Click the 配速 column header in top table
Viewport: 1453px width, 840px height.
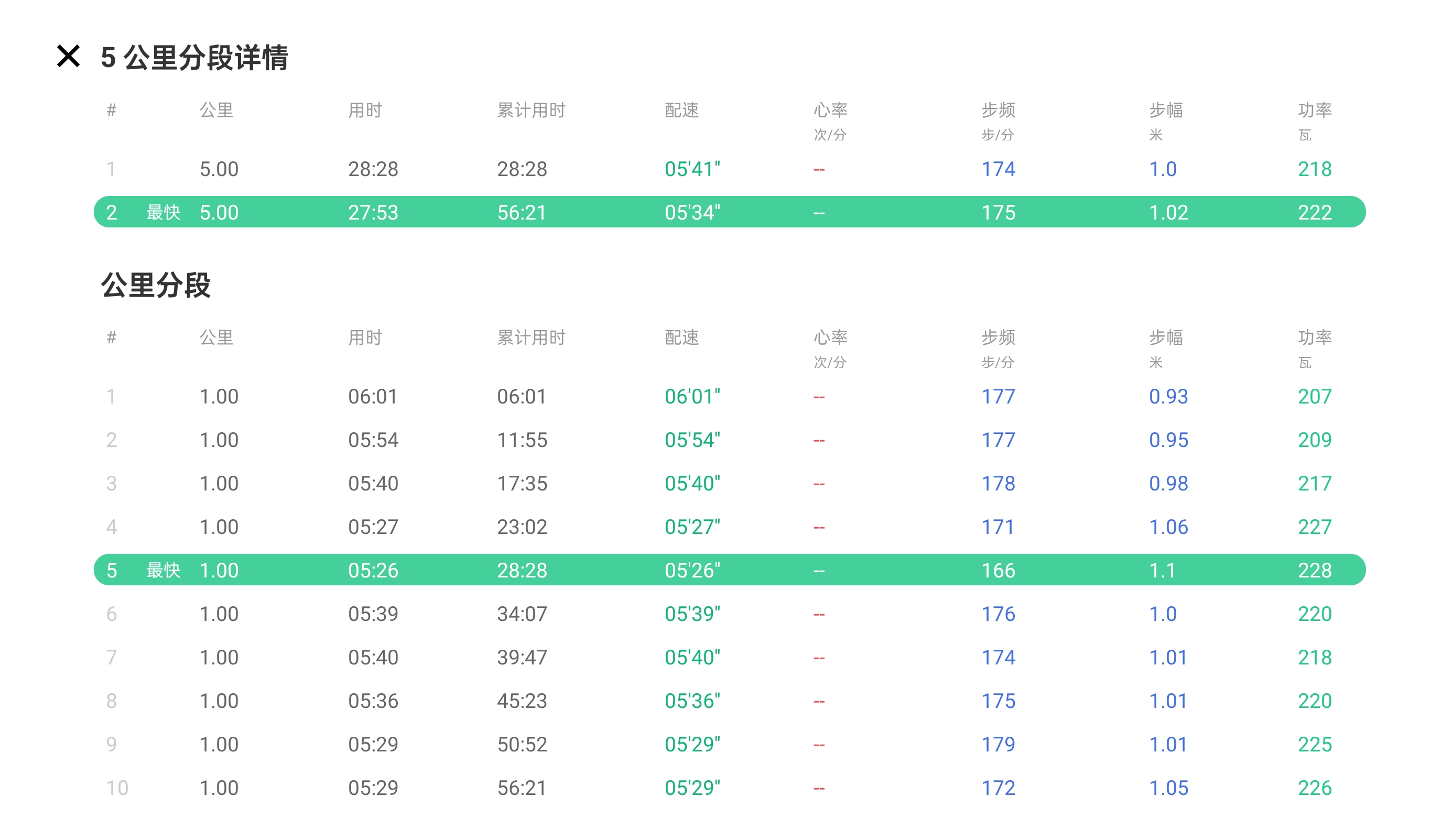coord(681,110)
